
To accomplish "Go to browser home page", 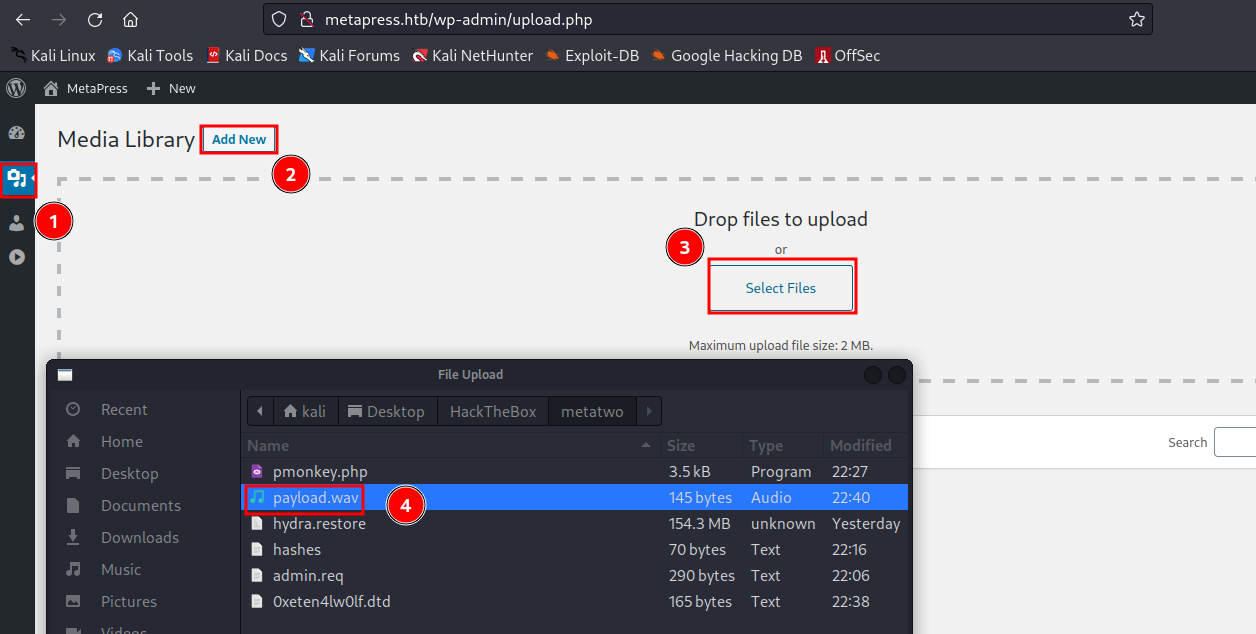I will 130,20.
